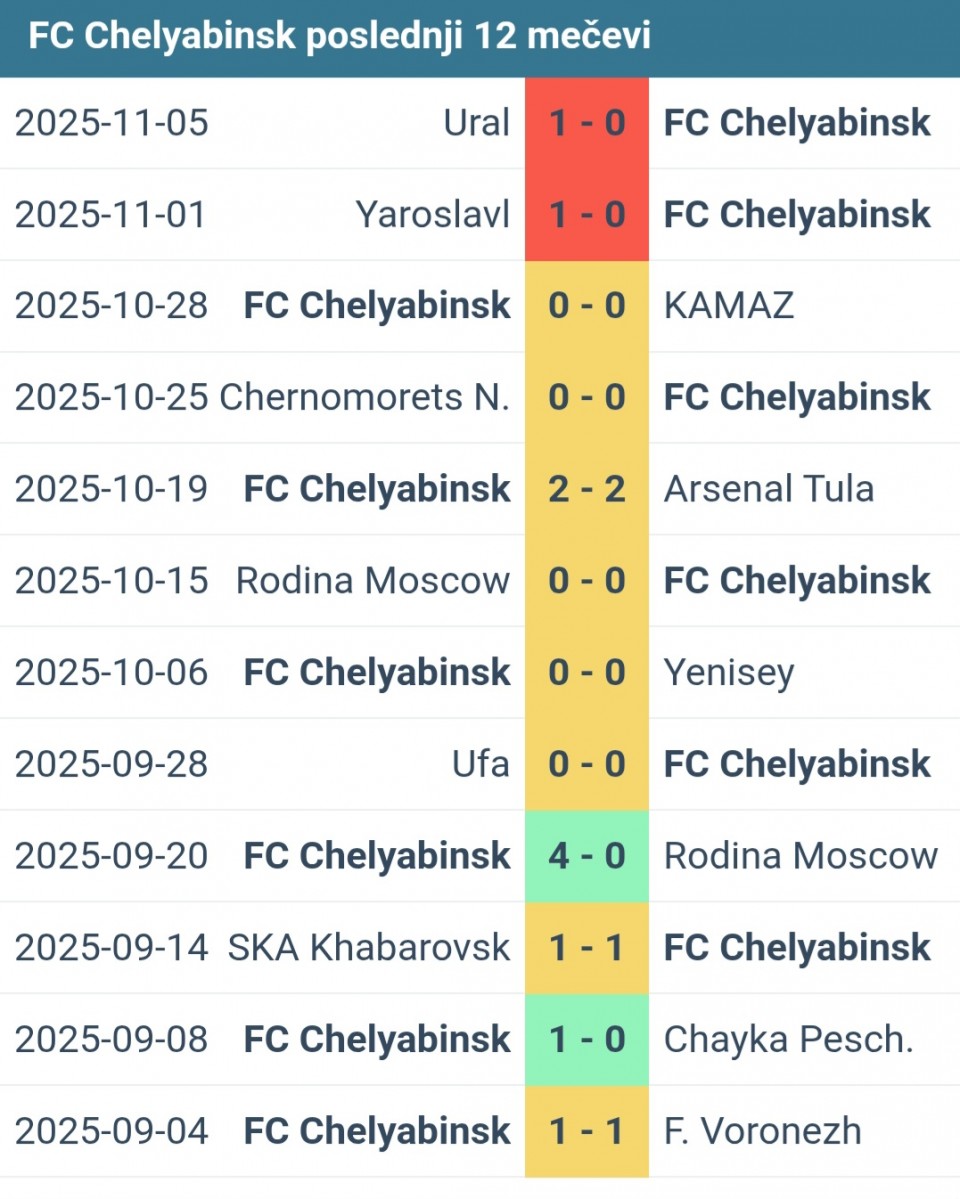
Task: Open the 1 - 1 score against F. Voronezh
Action: pyautogui.click(x=587, y=1131)
